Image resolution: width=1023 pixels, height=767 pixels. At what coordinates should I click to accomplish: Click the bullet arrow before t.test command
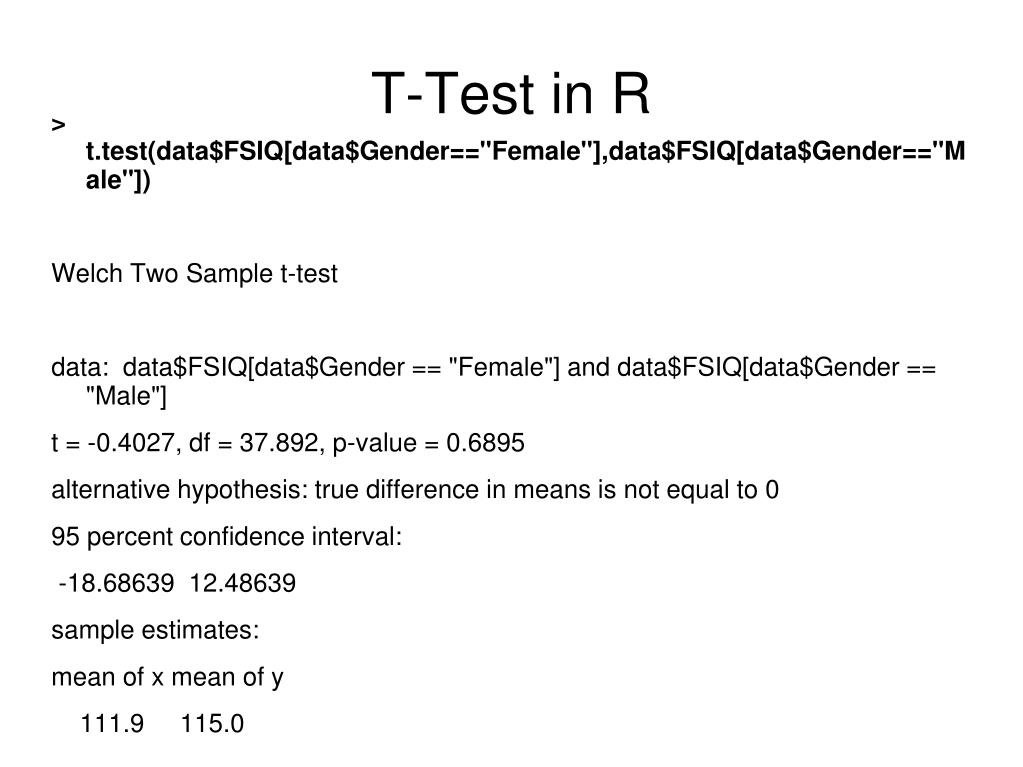click(59, 125)
